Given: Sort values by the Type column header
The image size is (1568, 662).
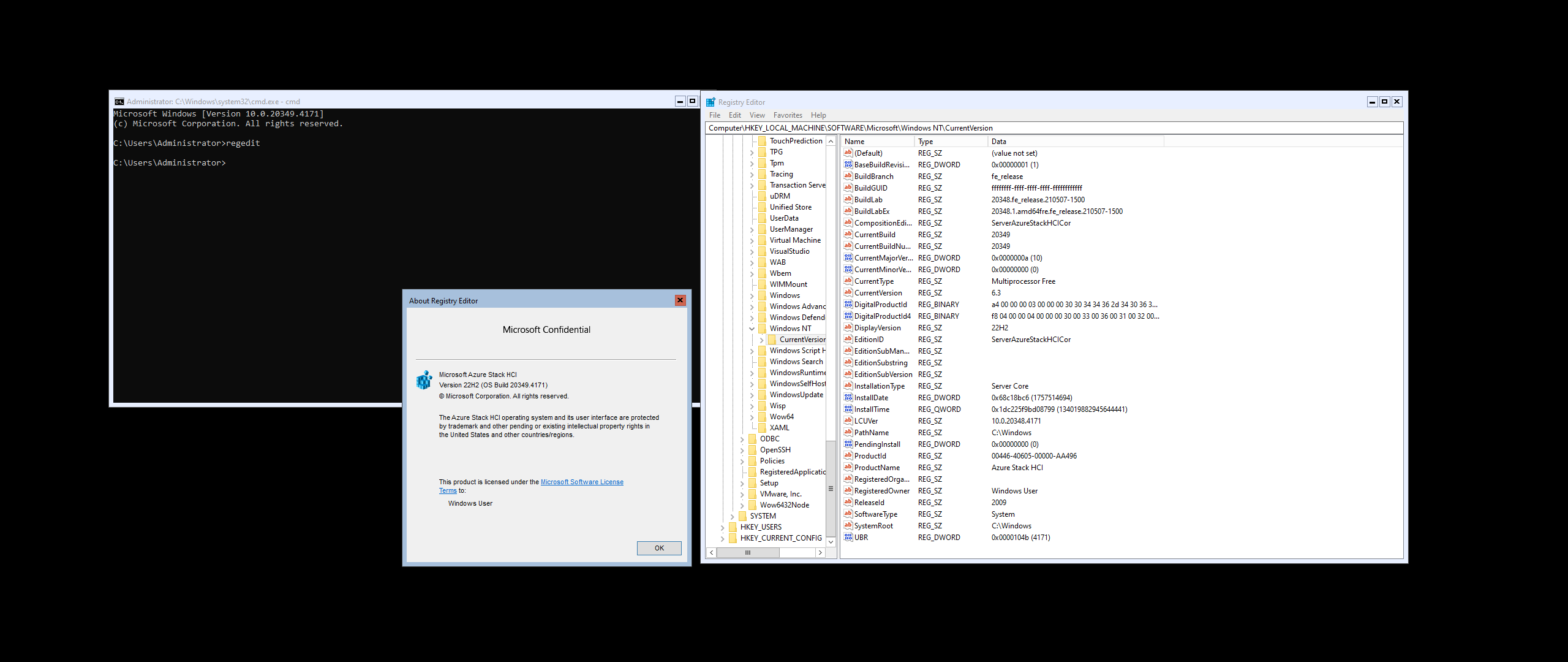Looking at the screenshot, I should [x=951, y=142].
